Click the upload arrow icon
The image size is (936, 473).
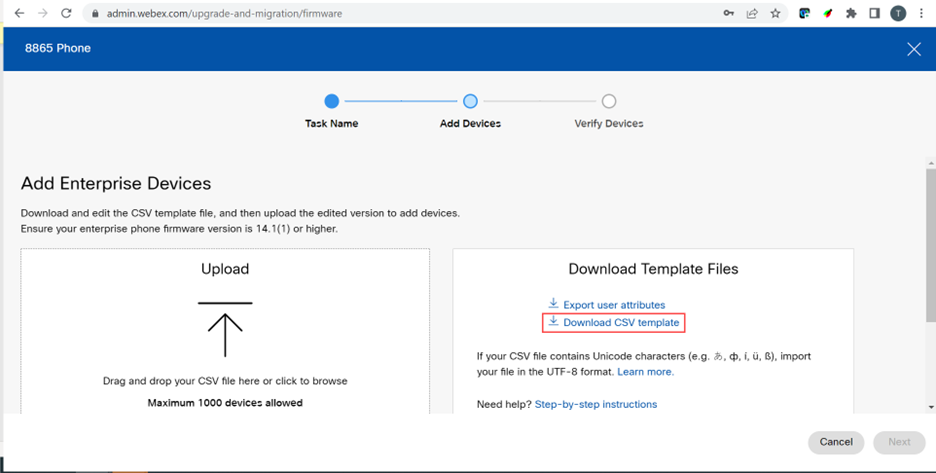click(x=225, y=330)
